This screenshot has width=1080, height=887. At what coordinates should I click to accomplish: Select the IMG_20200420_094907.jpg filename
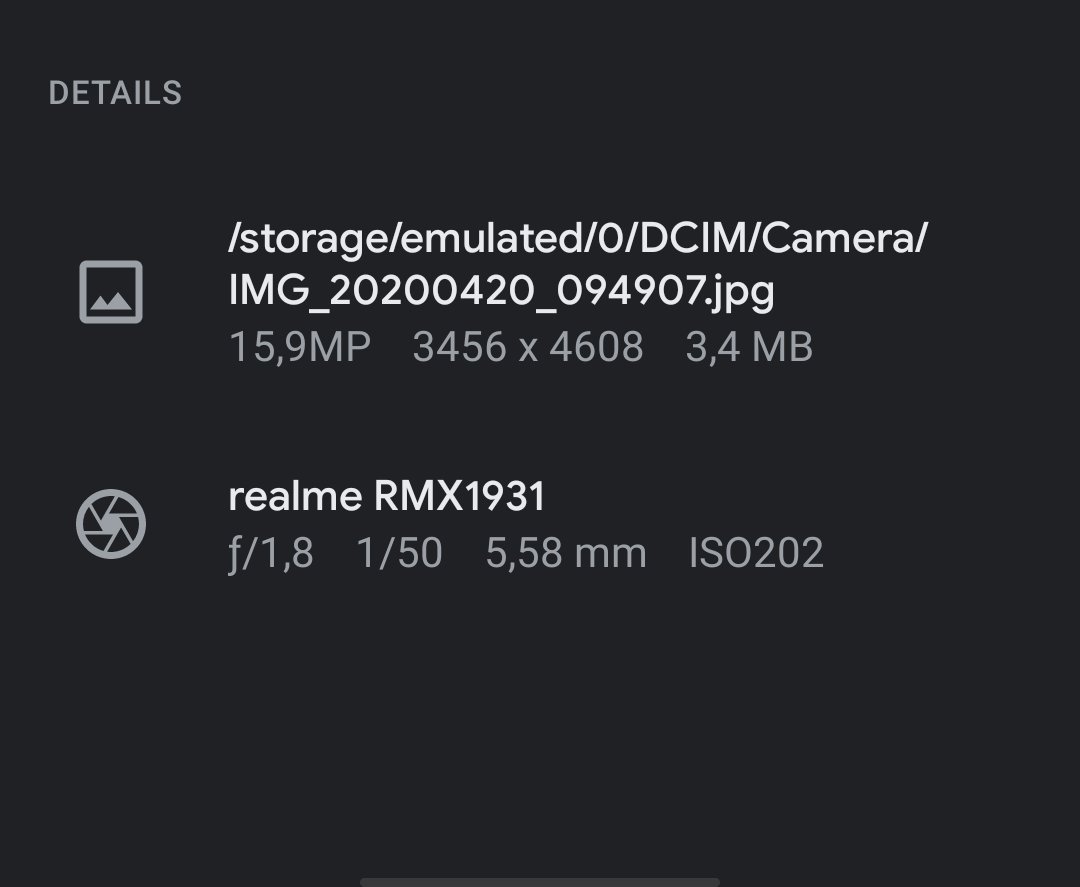(501, 291)
